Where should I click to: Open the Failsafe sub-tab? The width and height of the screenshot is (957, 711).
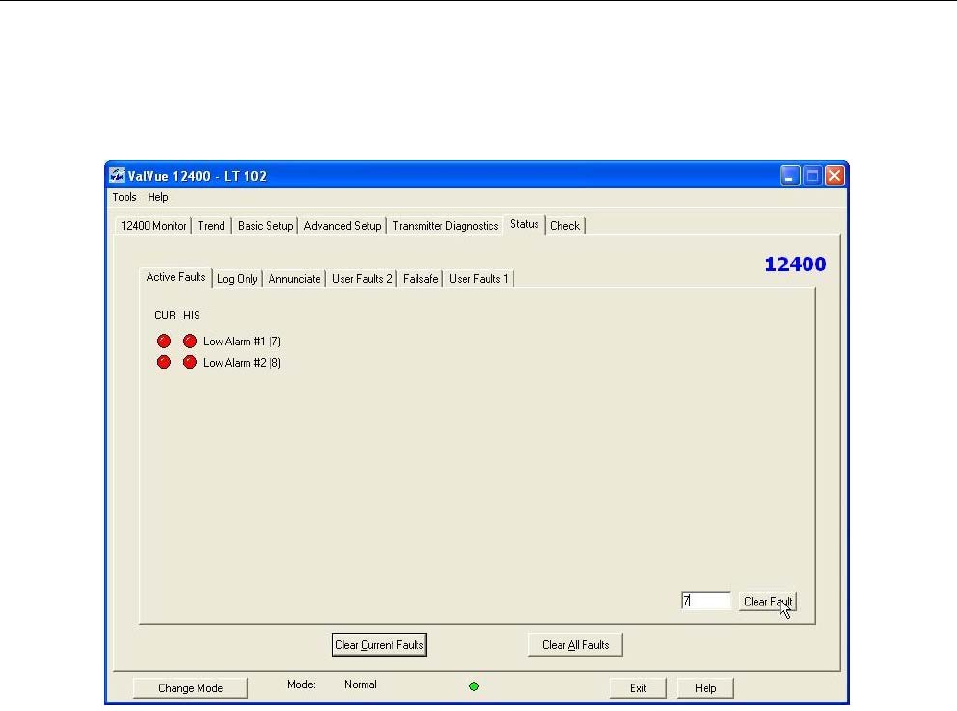(x=421, y=279)
